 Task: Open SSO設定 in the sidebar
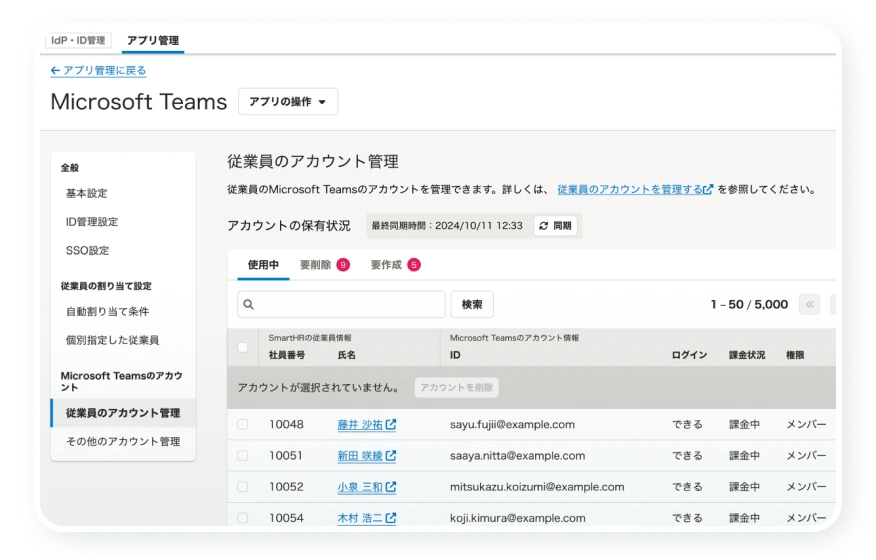pyautogui.click(x=87, y=250)
